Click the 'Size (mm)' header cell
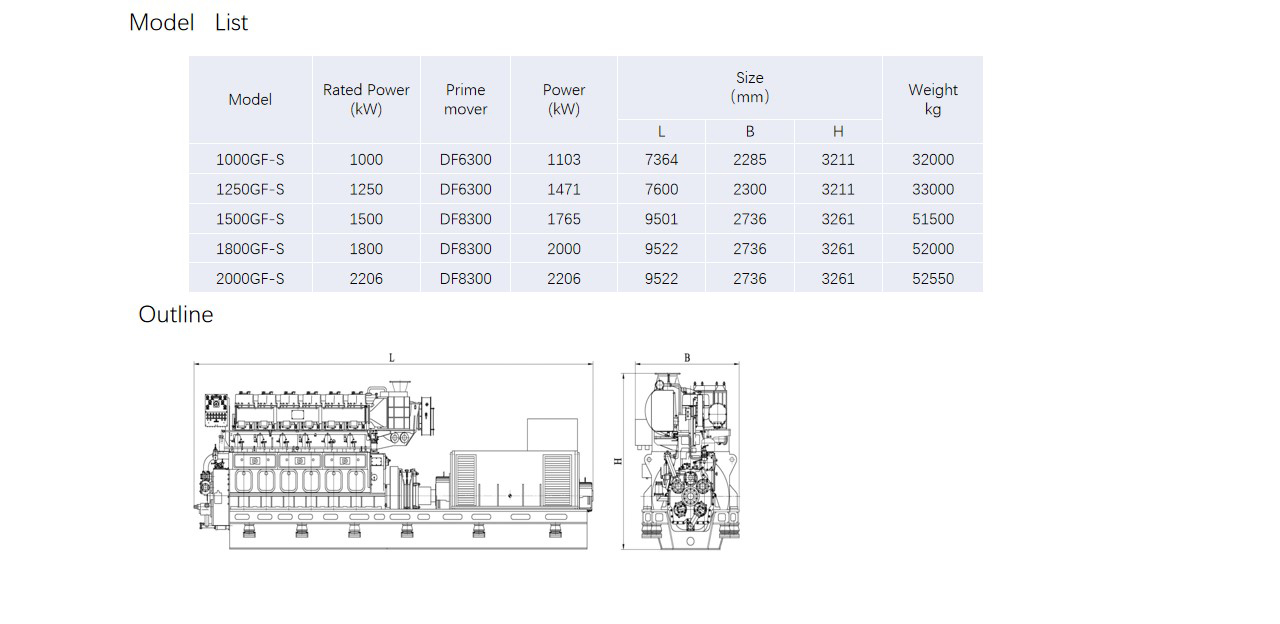Screen dimensions: 1280x624 750,87
